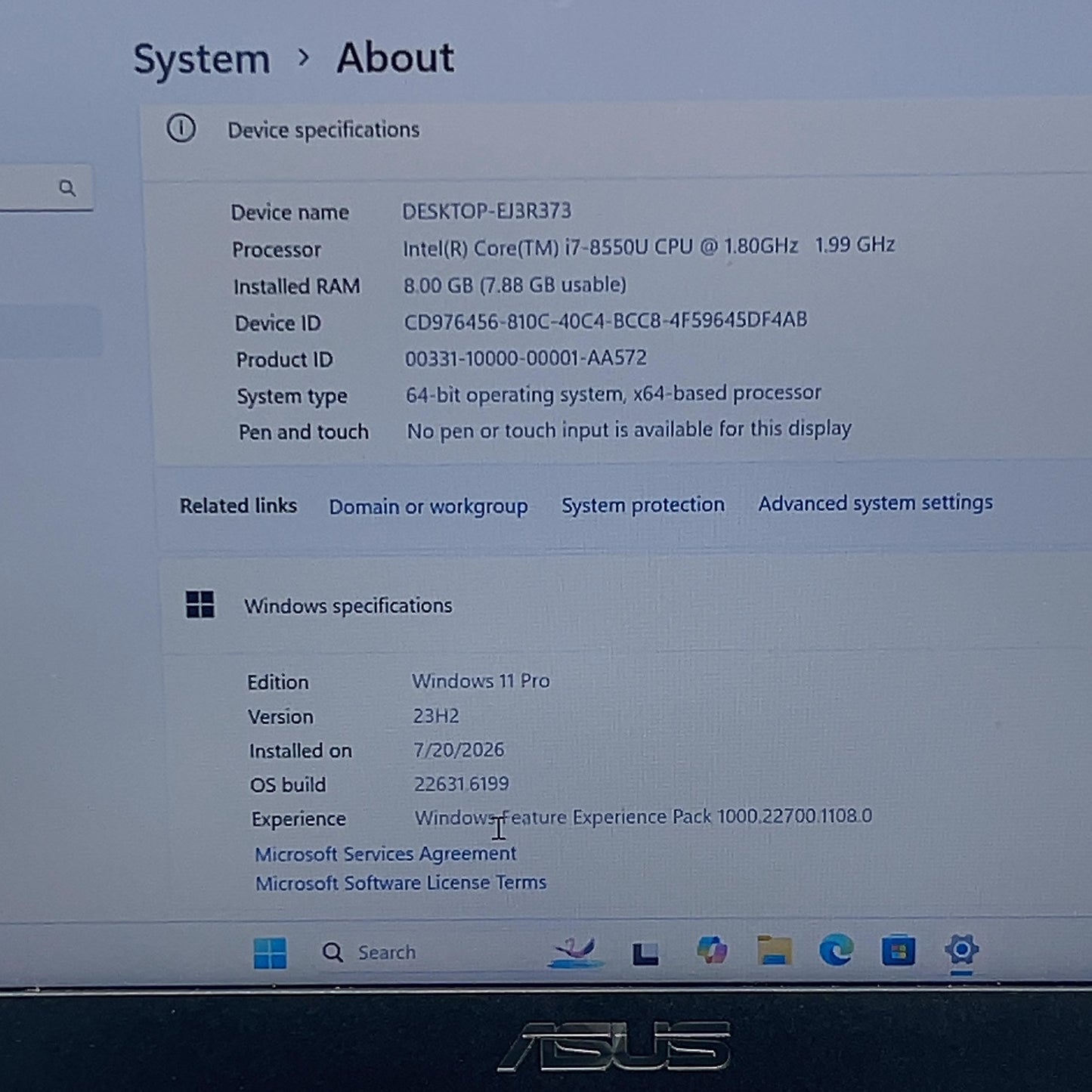The width and height of the screenshot is (1092, 1092).
Task: Open Microsoft Store from taskbar
Action: 898,950
